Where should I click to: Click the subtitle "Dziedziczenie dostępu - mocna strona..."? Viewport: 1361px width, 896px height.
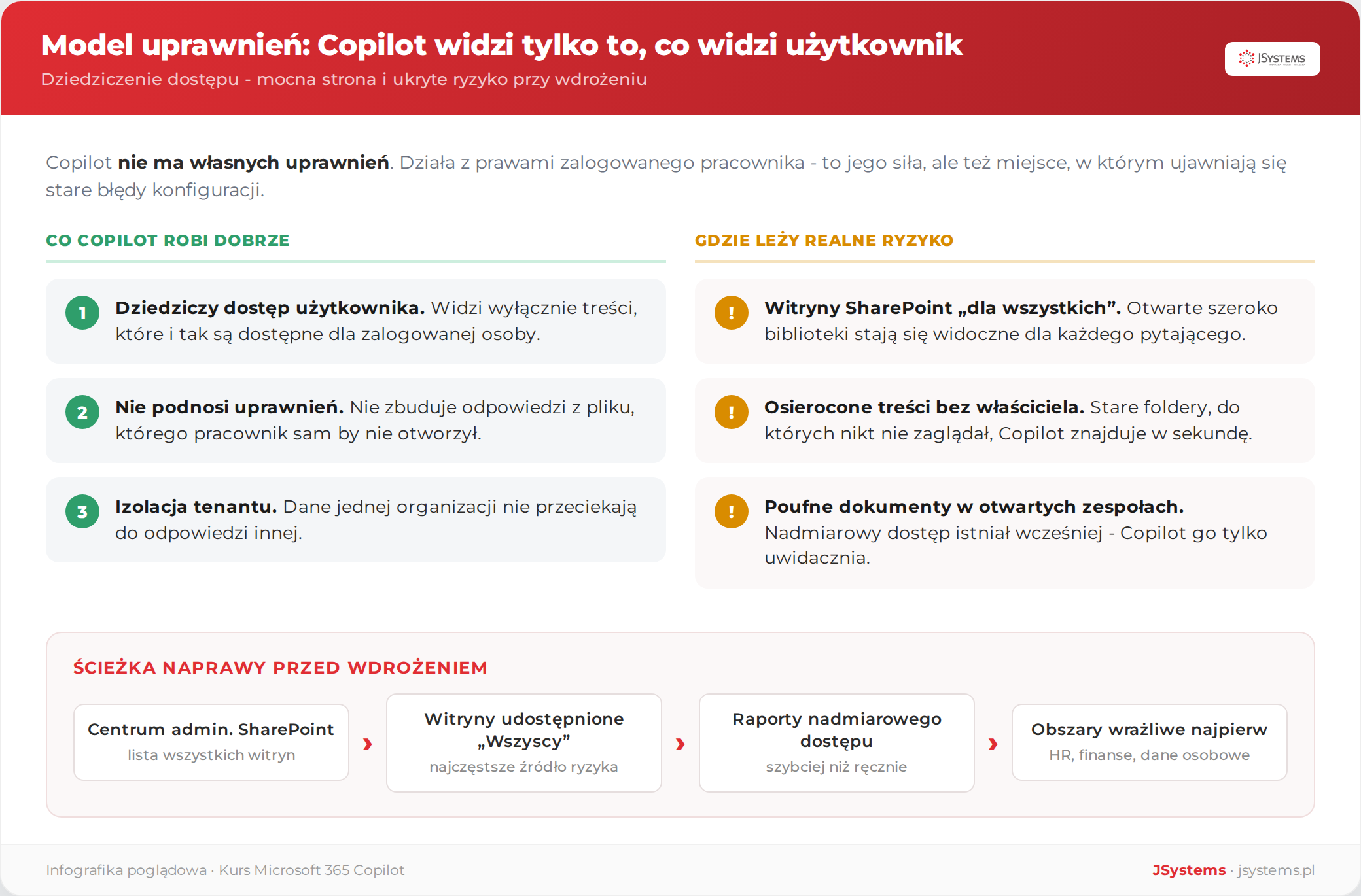pos(344,79)
